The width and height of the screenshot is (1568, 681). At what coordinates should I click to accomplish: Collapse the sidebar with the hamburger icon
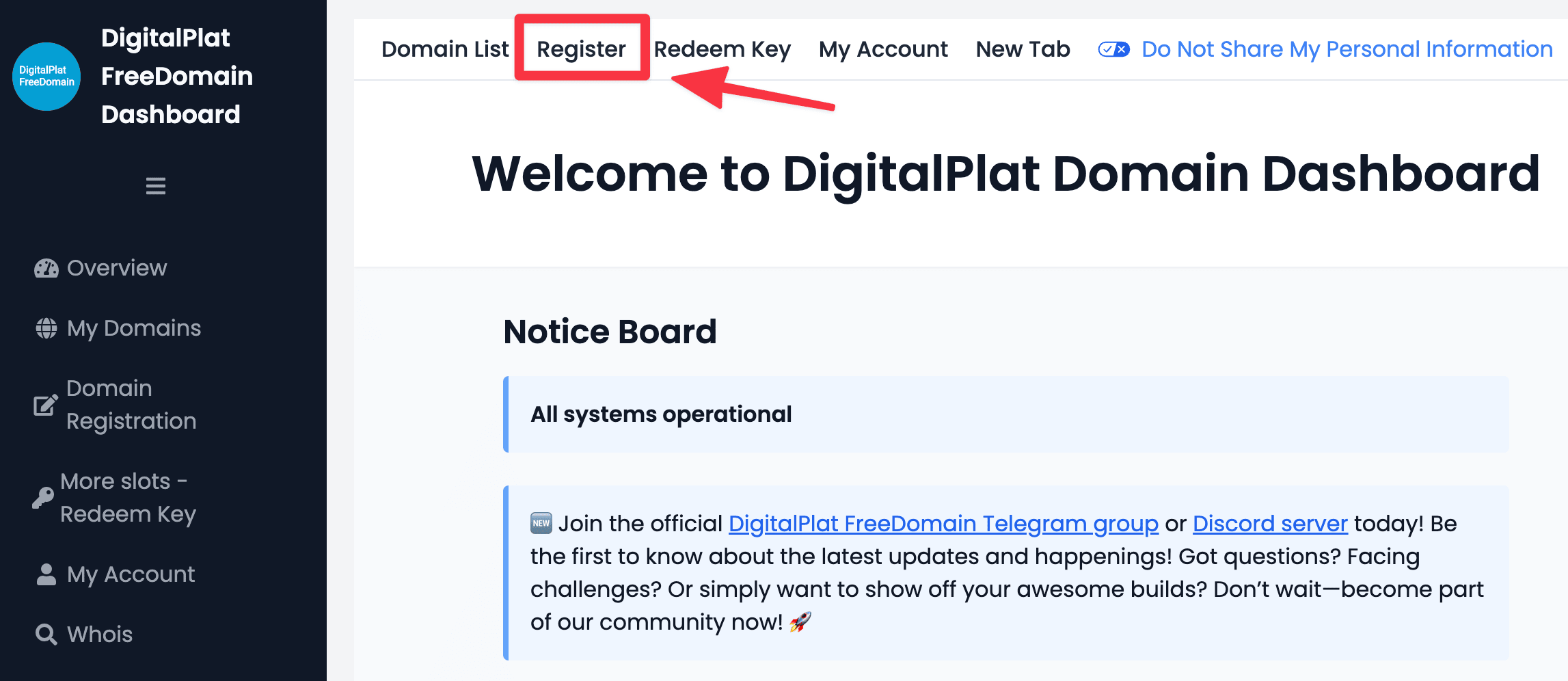click(x=155, y=185)
